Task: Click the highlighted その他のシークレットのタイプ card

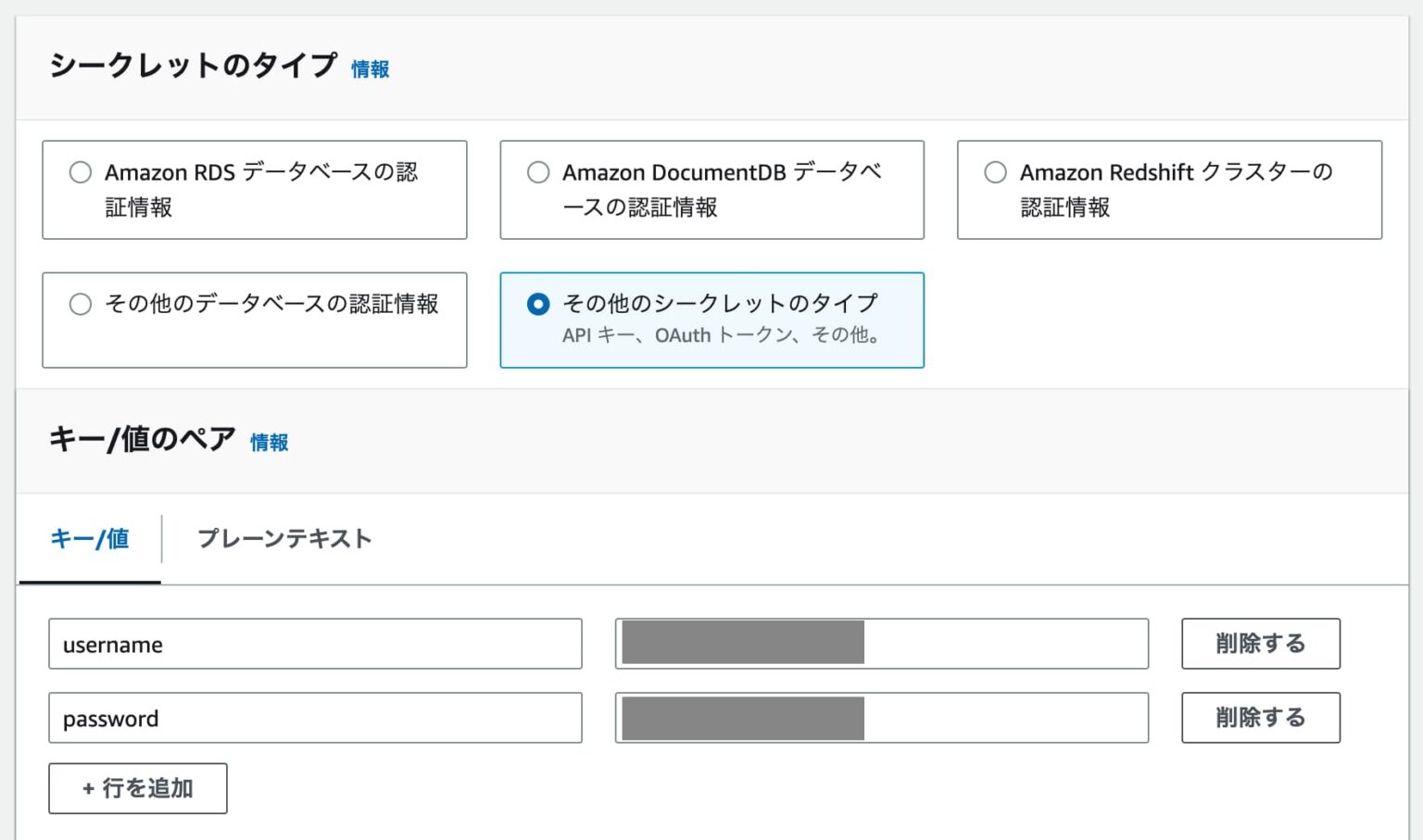Action: [711, 320]
